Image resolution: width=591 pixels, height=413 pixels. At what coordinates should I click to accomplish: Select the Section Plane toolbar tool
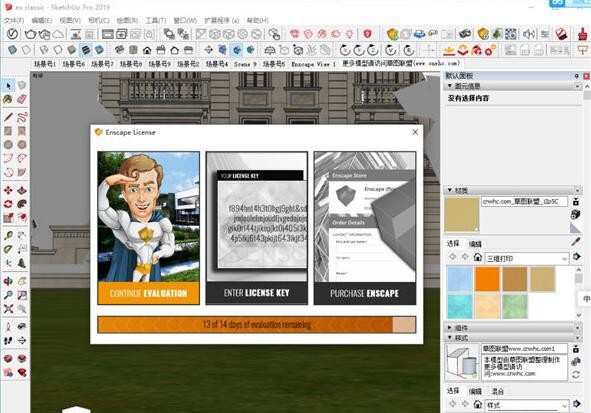[x=208, y=50]
